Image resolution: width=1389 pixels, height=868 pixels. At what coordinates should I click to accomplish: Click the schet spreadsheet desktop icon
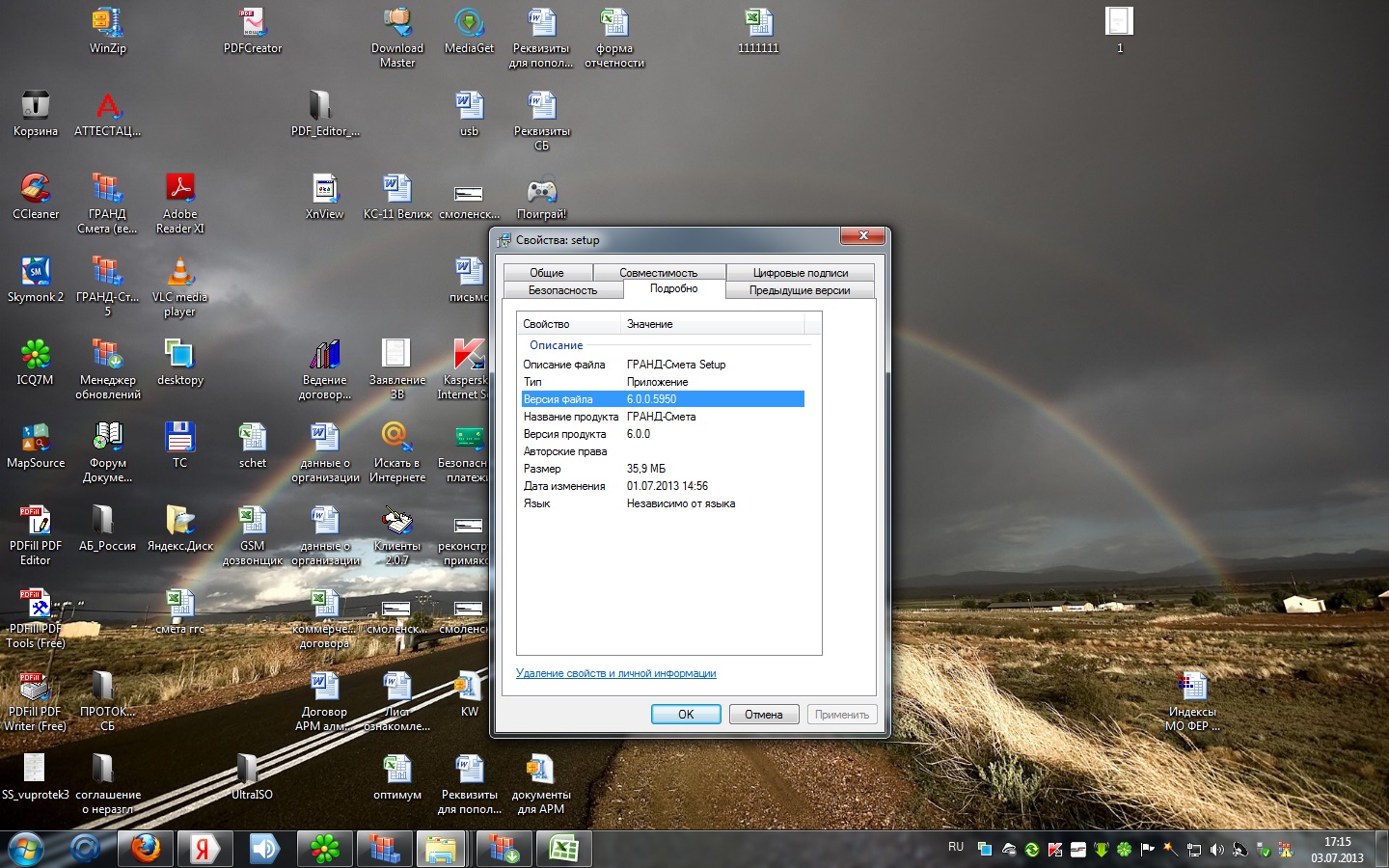click(253, 445)
